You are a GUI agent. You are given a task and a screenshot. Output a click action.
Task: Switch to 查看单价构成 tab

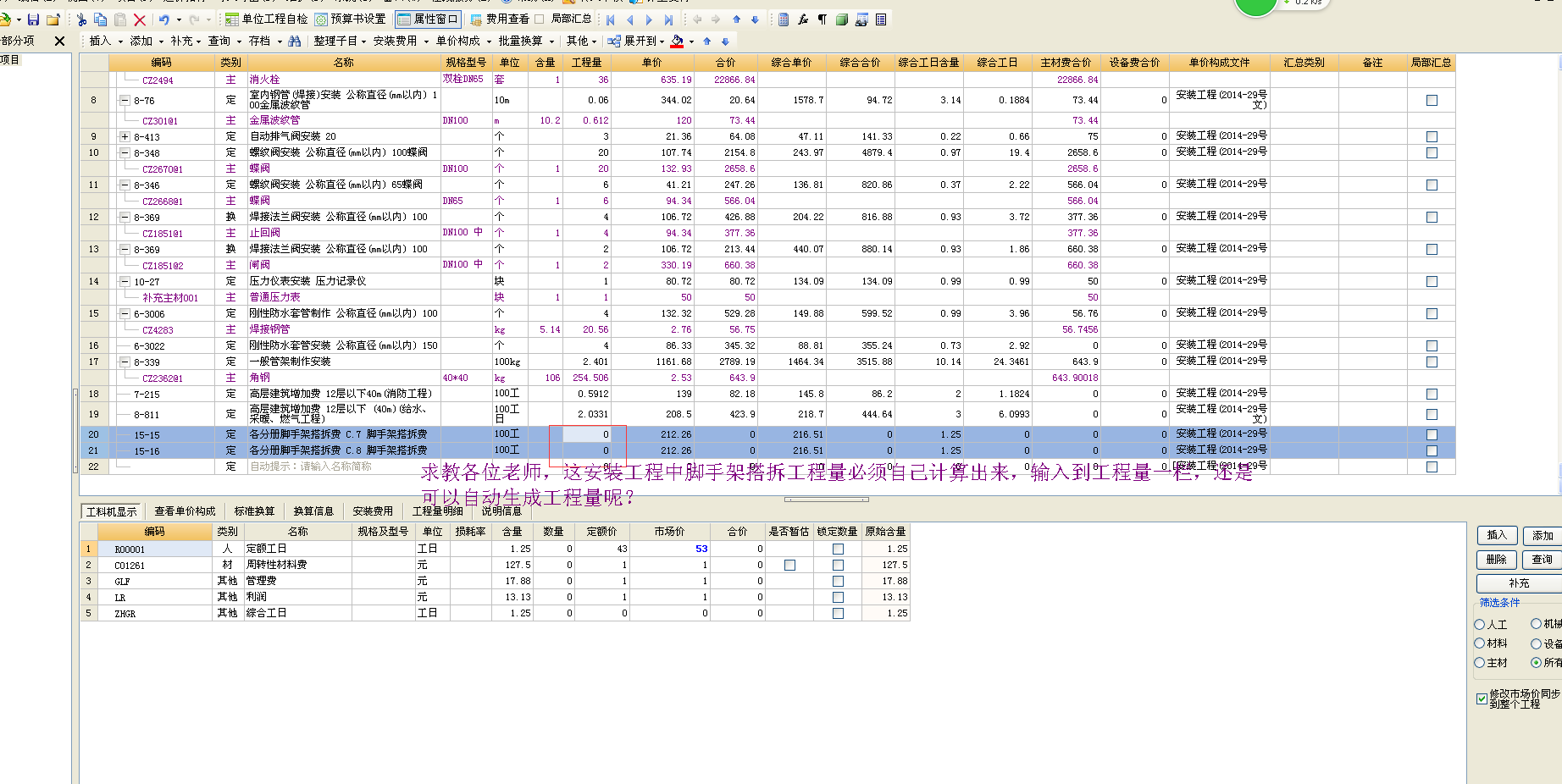(185, 511)
